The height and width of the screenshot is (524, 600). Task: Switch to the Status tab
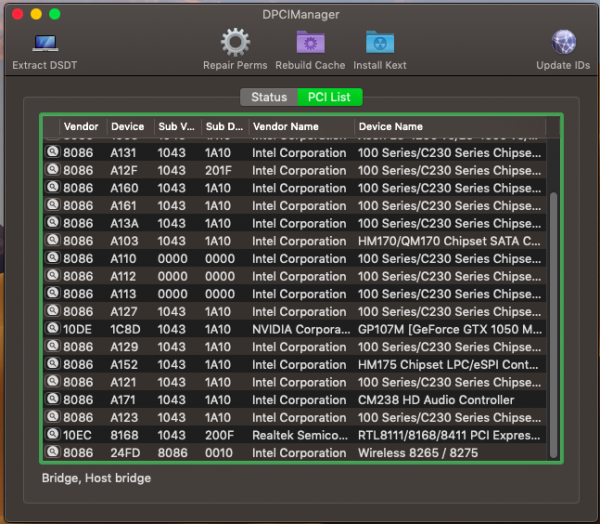(268, 97)
